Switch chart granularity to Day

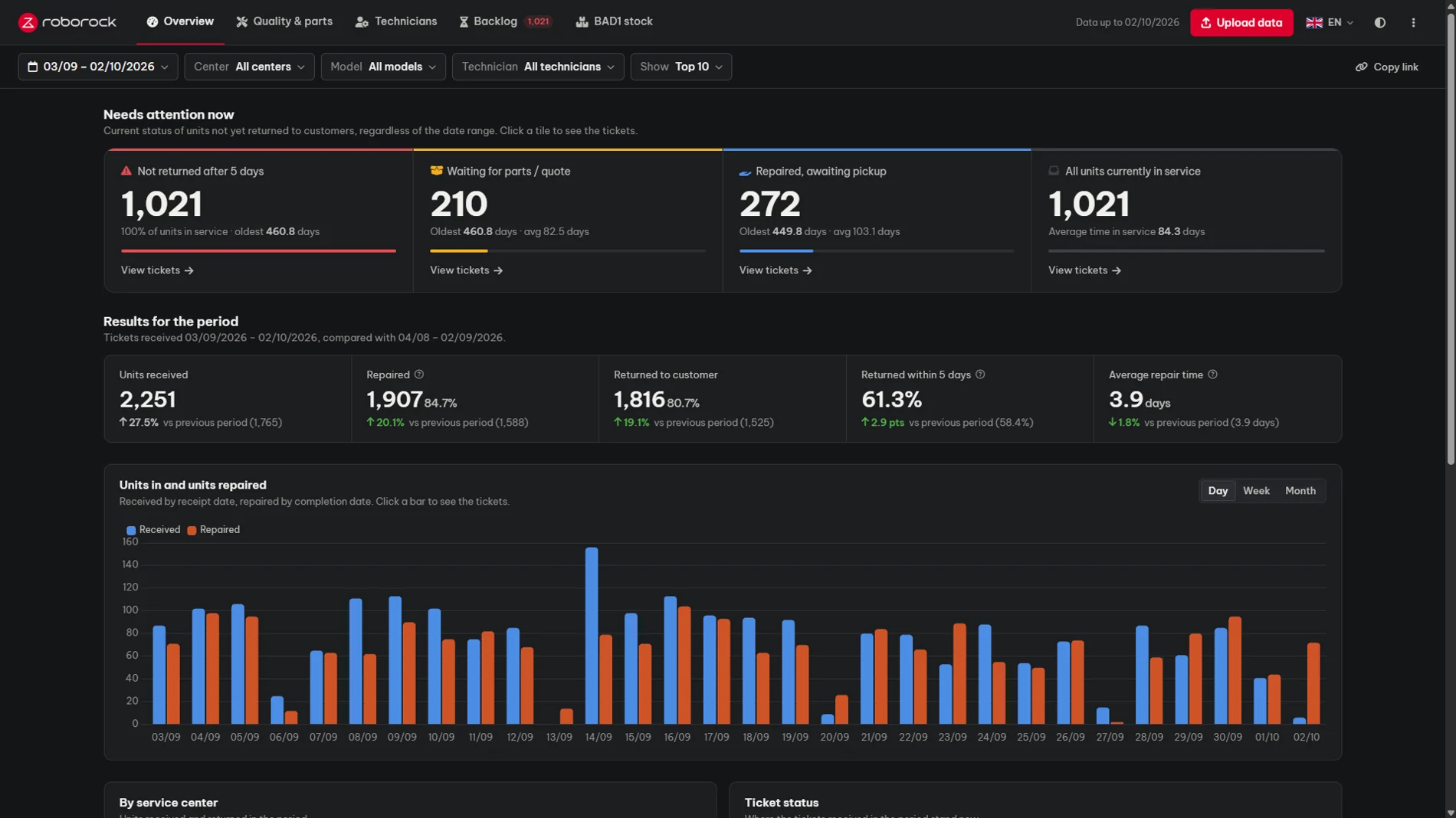point(1217,491)
